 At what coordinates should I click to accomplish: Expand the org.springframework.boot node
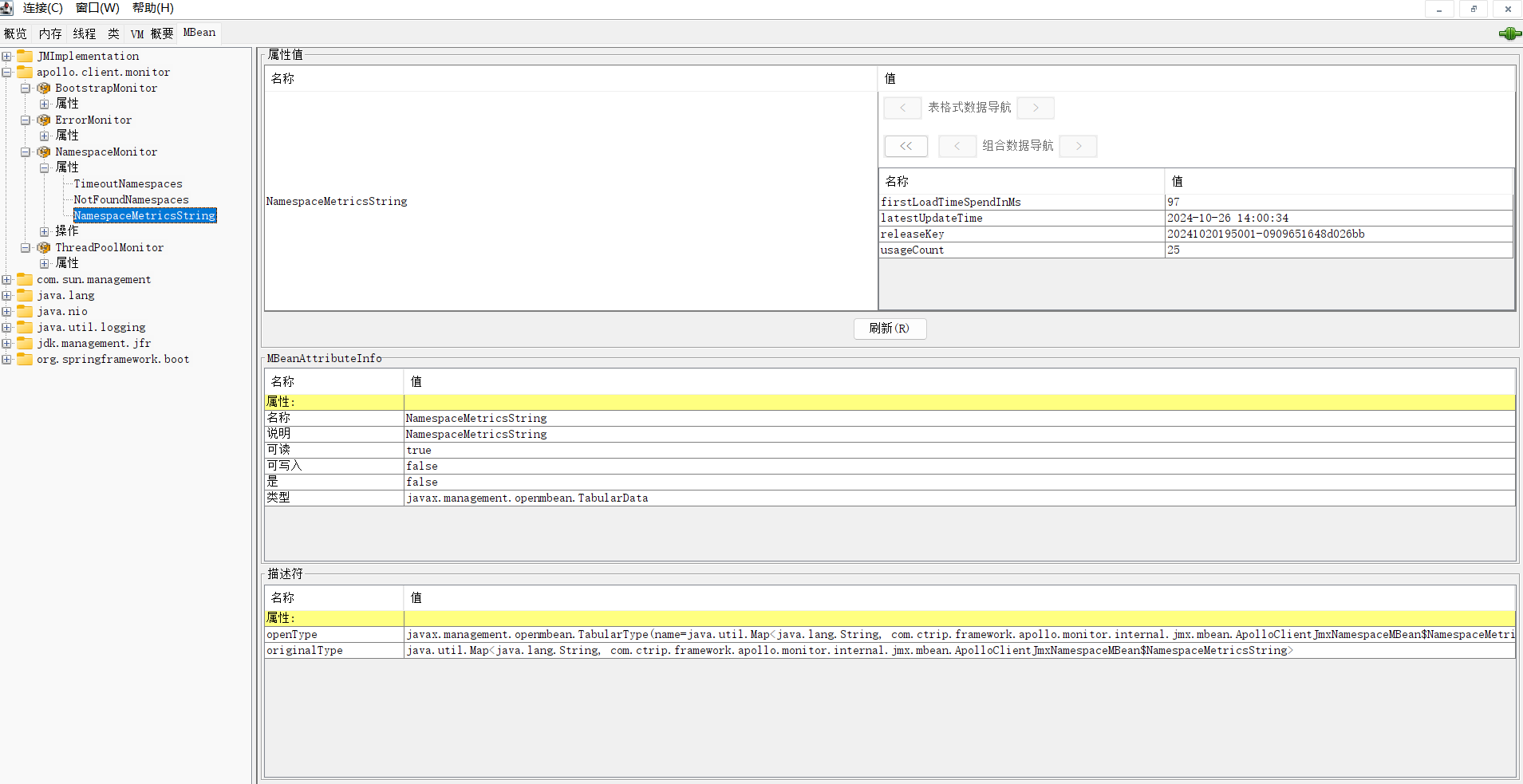pyautogui.click(x=6, y=360)
